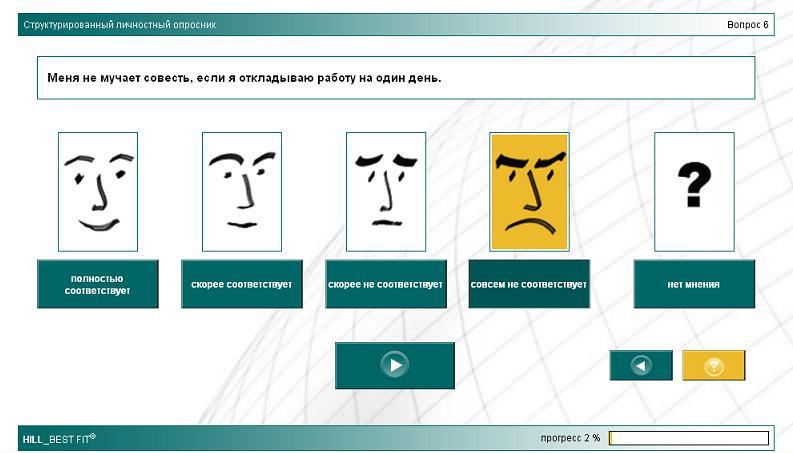Image resolution: width=793 pixels, height=453 pixels.
Task: Click the HILL_BEST FIT logo text
Action: tap(59, 438)
